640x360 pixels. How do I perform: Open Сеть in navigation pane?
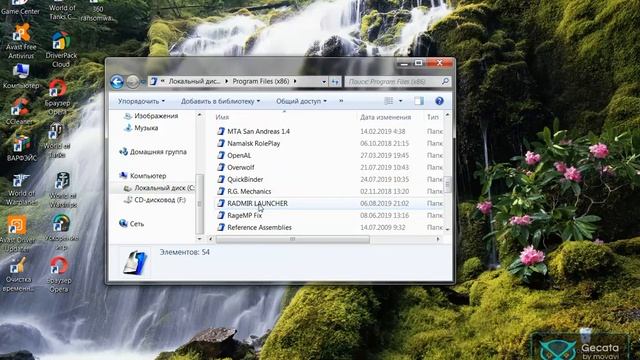pos(131,224)
